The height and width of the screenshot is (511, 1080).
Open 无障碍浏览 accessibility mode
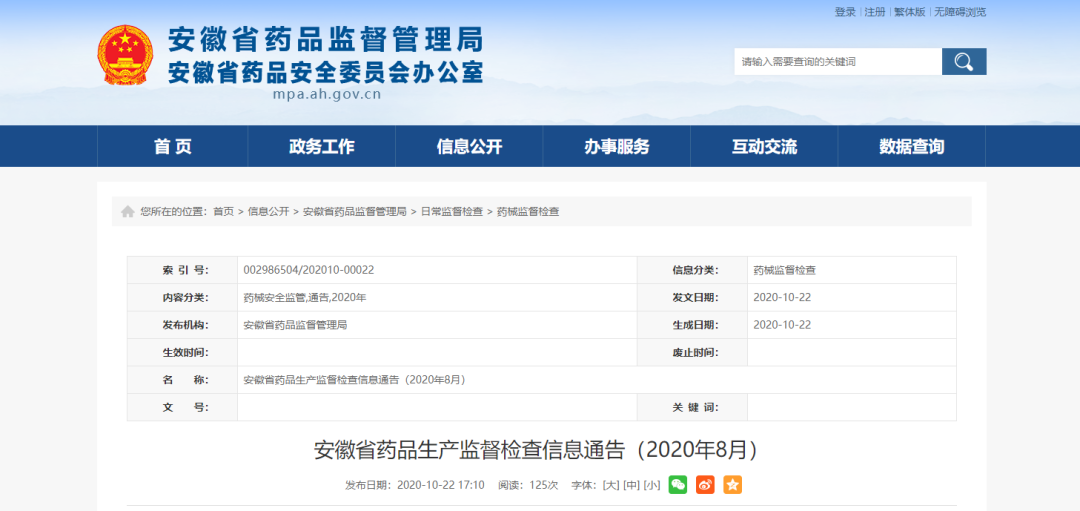click(960, 12)
